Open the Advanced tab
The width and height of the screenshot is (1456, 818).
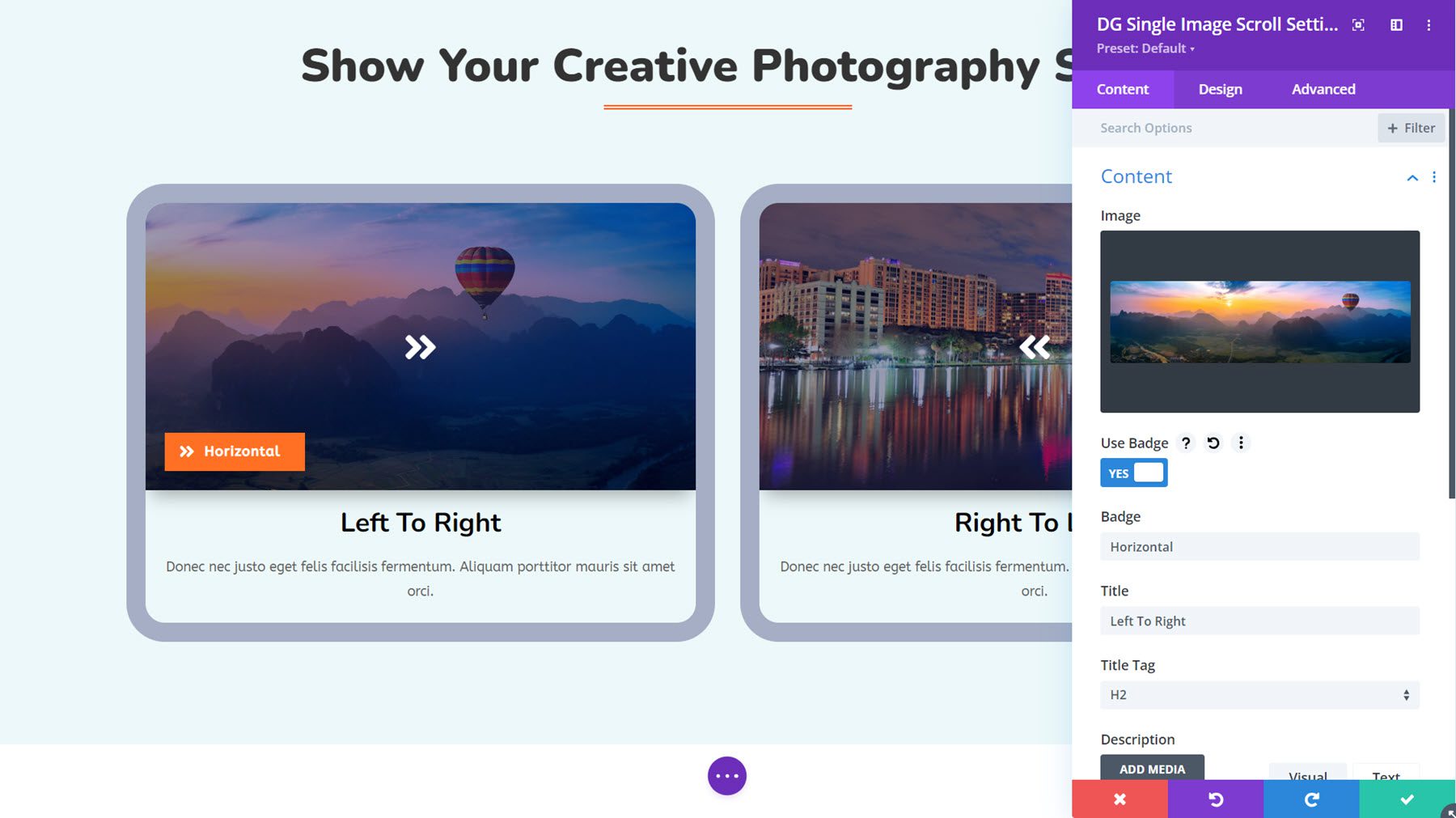(x=1323, y=89)
